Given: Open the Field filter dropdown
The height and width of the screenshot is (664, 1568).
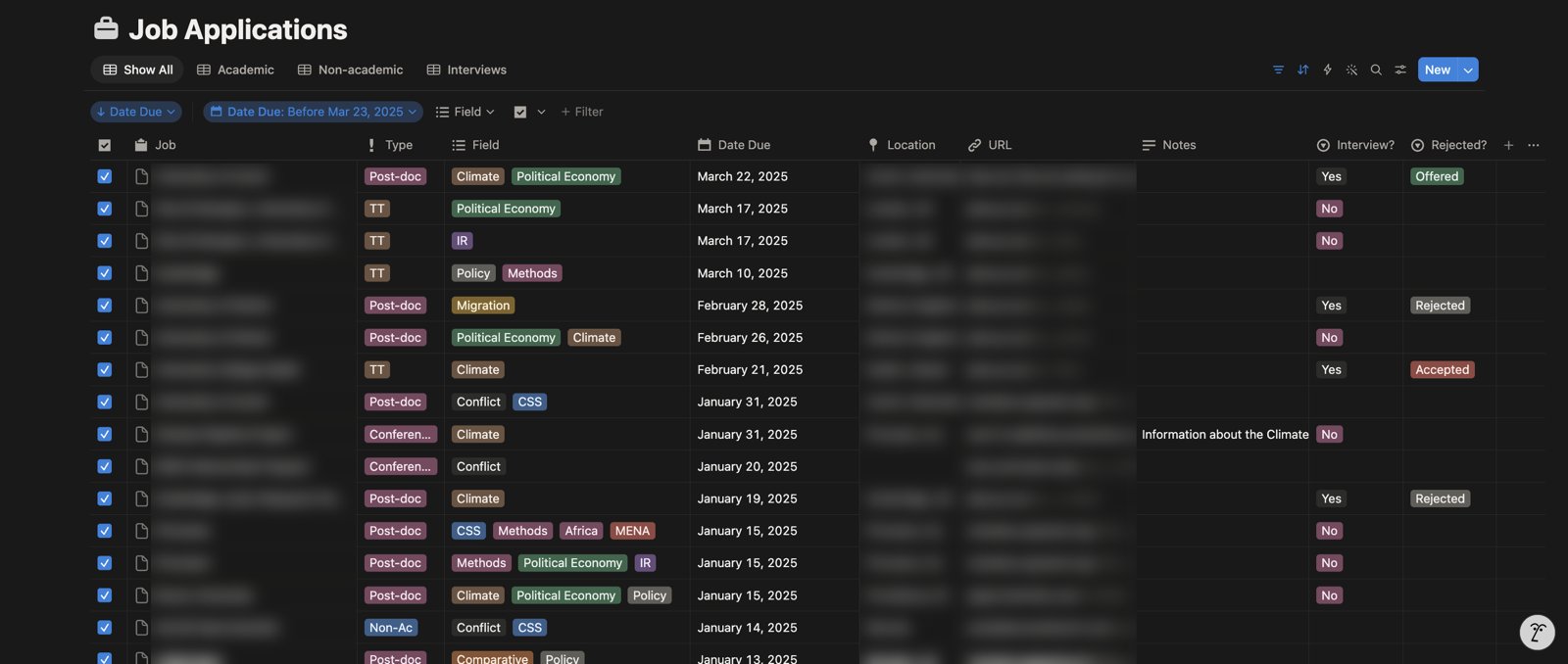Looking at the screenshot, I should pos(465,112).
